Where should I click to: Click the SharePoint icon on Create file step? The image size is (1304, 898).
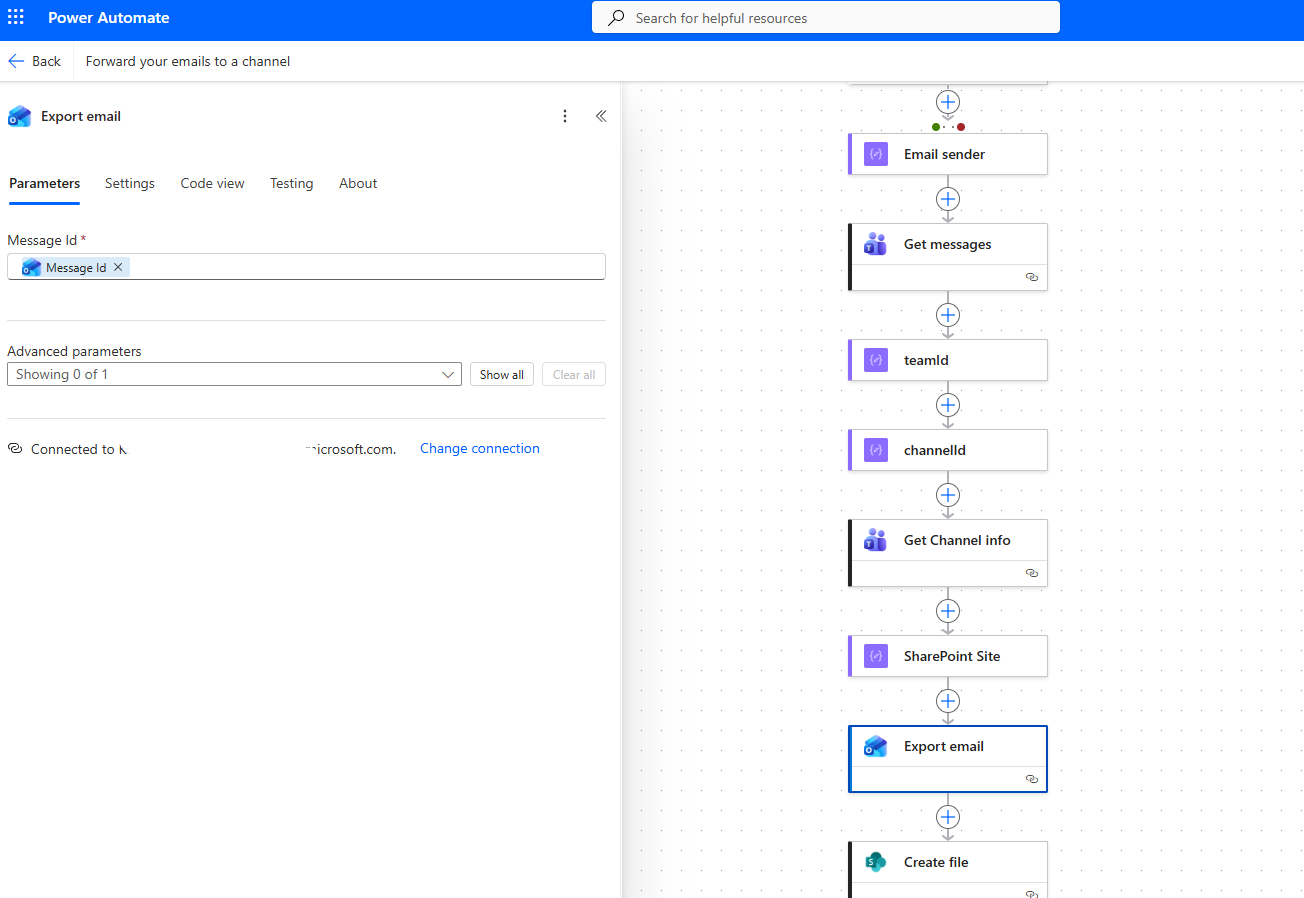(x=875, y=862)
